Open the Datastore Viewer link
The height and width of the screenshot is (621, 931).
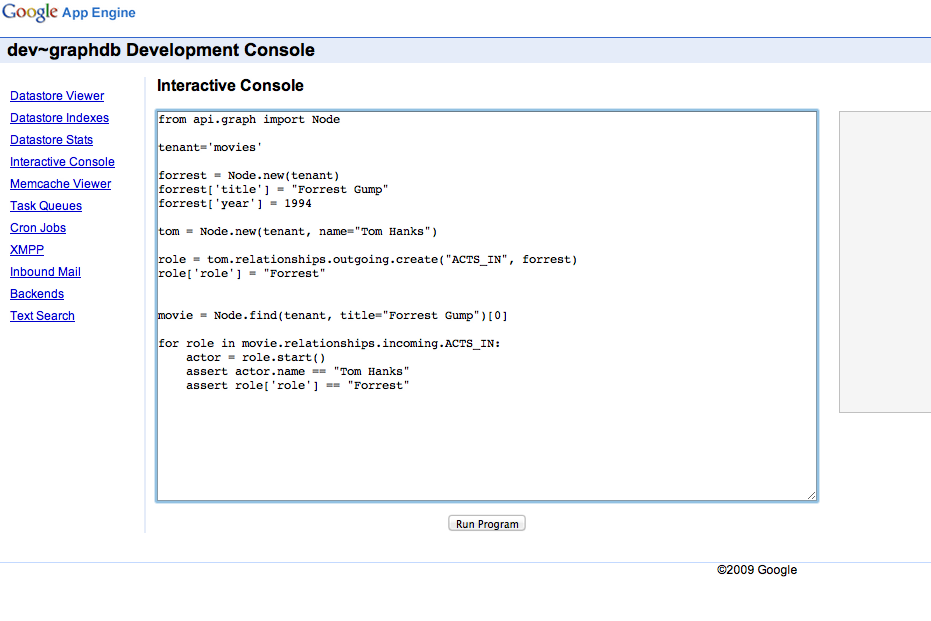tap(57, 96)
